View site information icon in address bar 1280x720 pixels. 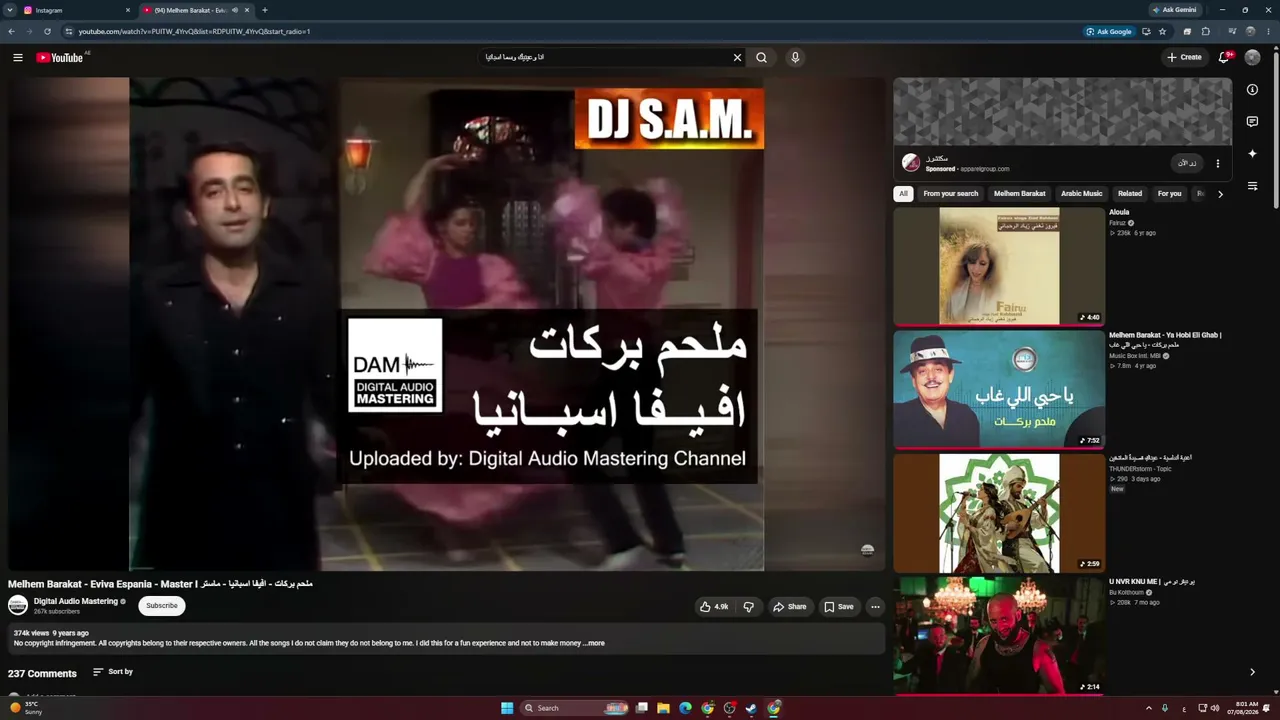point(69,31)
